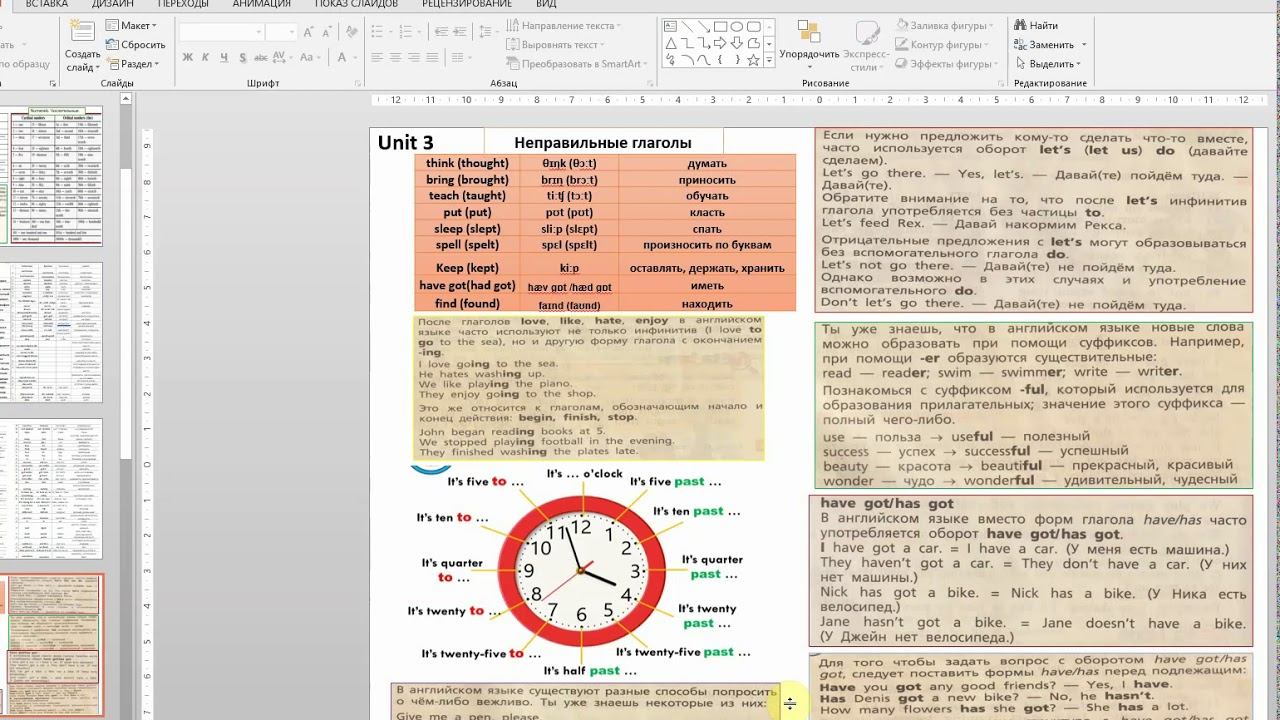Screen dimensions: 1280x720
Task: Open the ПОКАЗ СЛАЙДОВ tab
Action: point(356,4)
